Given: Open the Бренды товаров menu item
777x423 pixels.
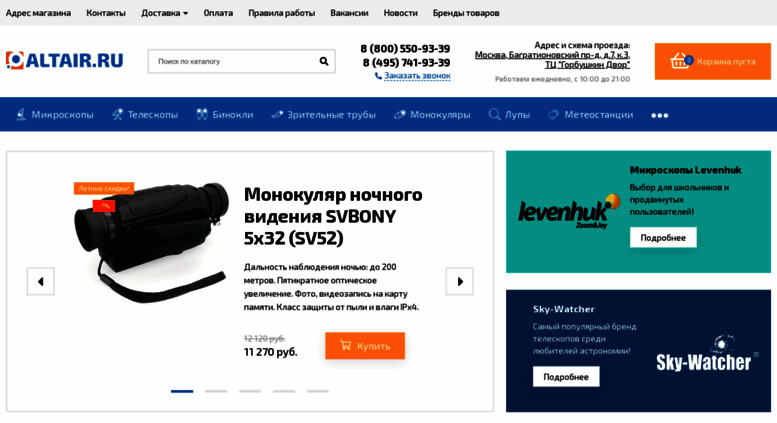Looking at the screenshot, I should (466, 13).
